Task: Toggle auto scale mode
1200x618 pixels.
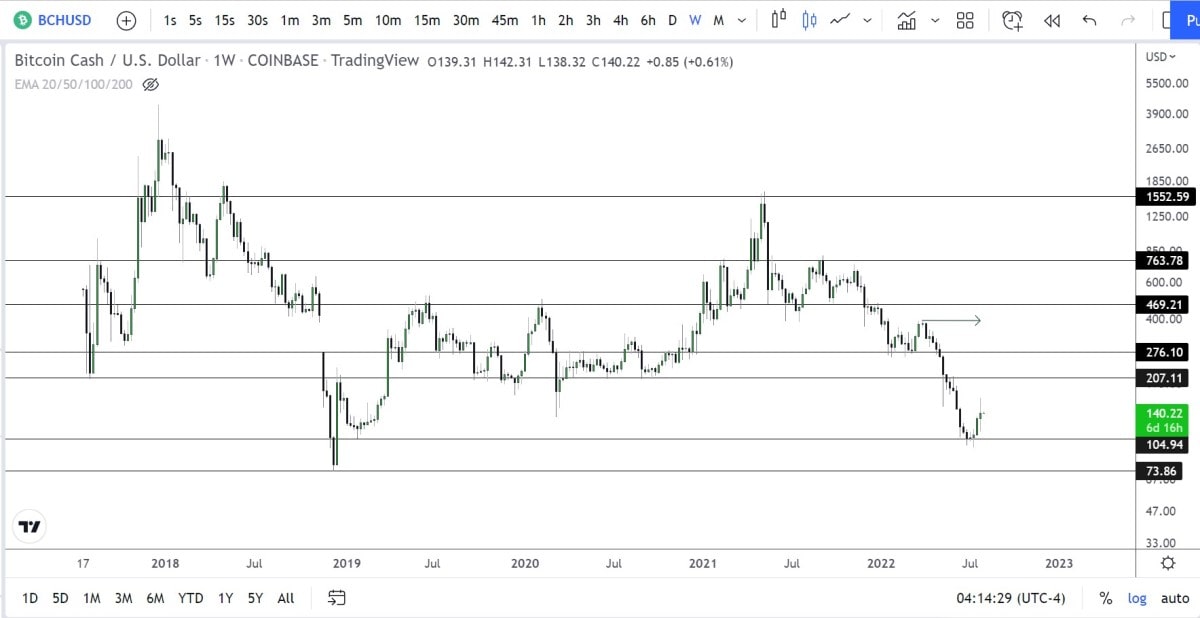Action: click(x=1175, y=598)
